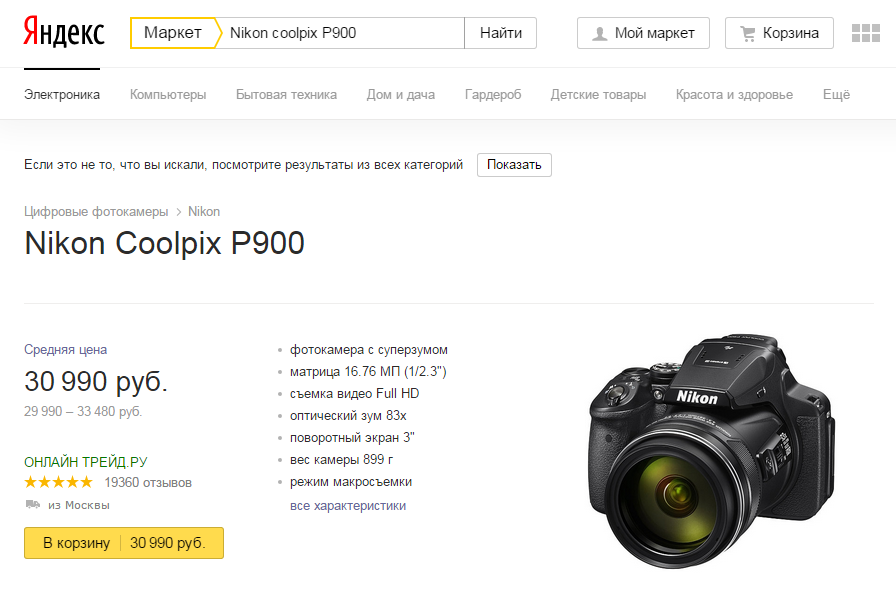
Task: Select the Гардероб category tab
Action: [493, 94]
